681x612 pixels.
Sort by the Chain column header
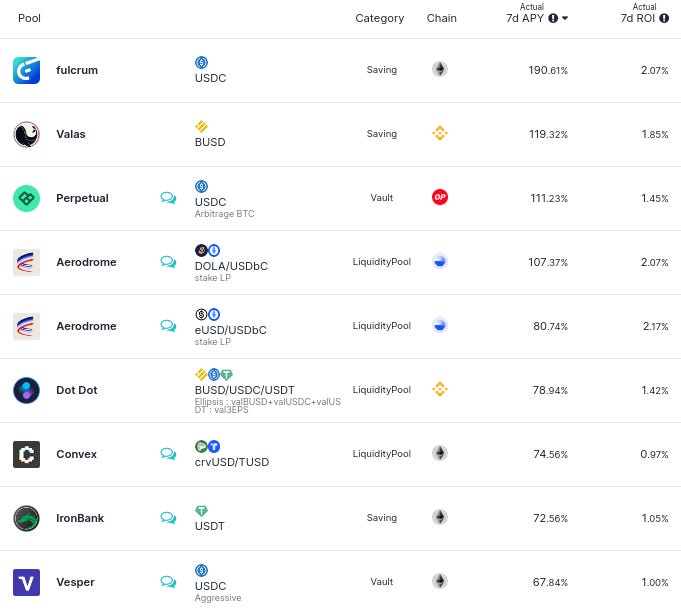pos(441,18)
